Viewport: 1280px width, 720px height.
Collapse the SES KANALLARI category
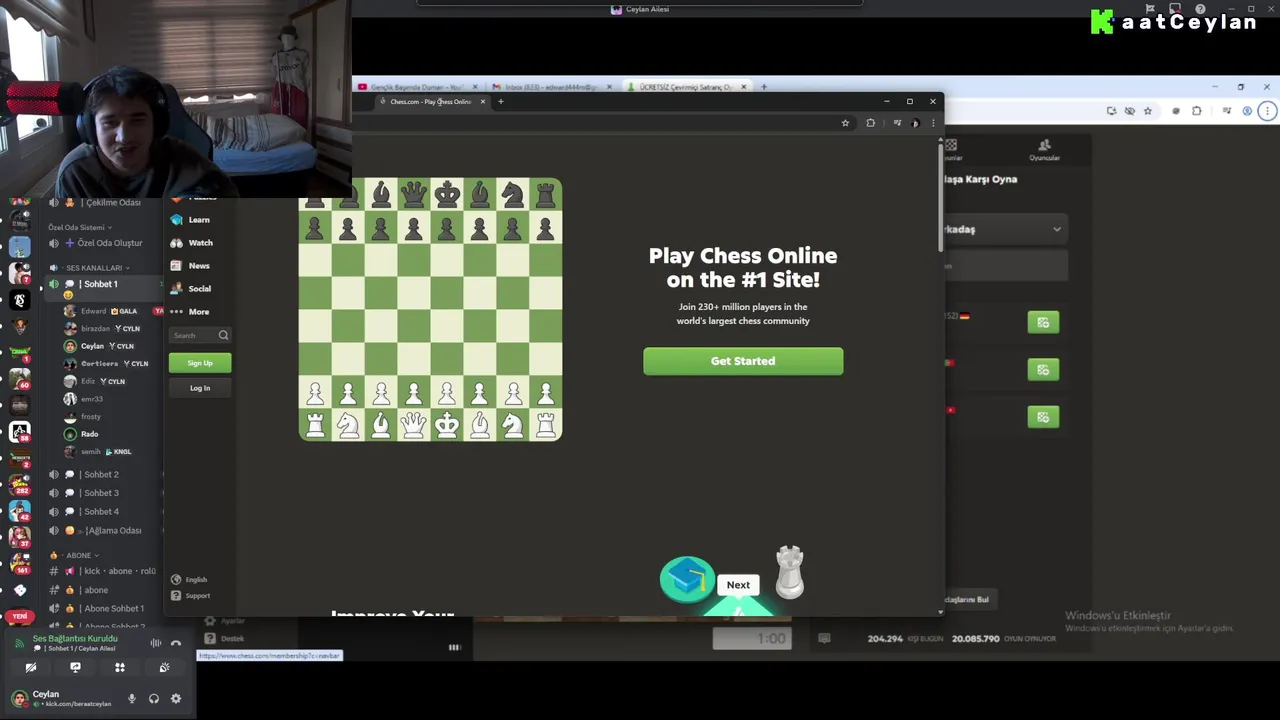click(x=94, y=268)
